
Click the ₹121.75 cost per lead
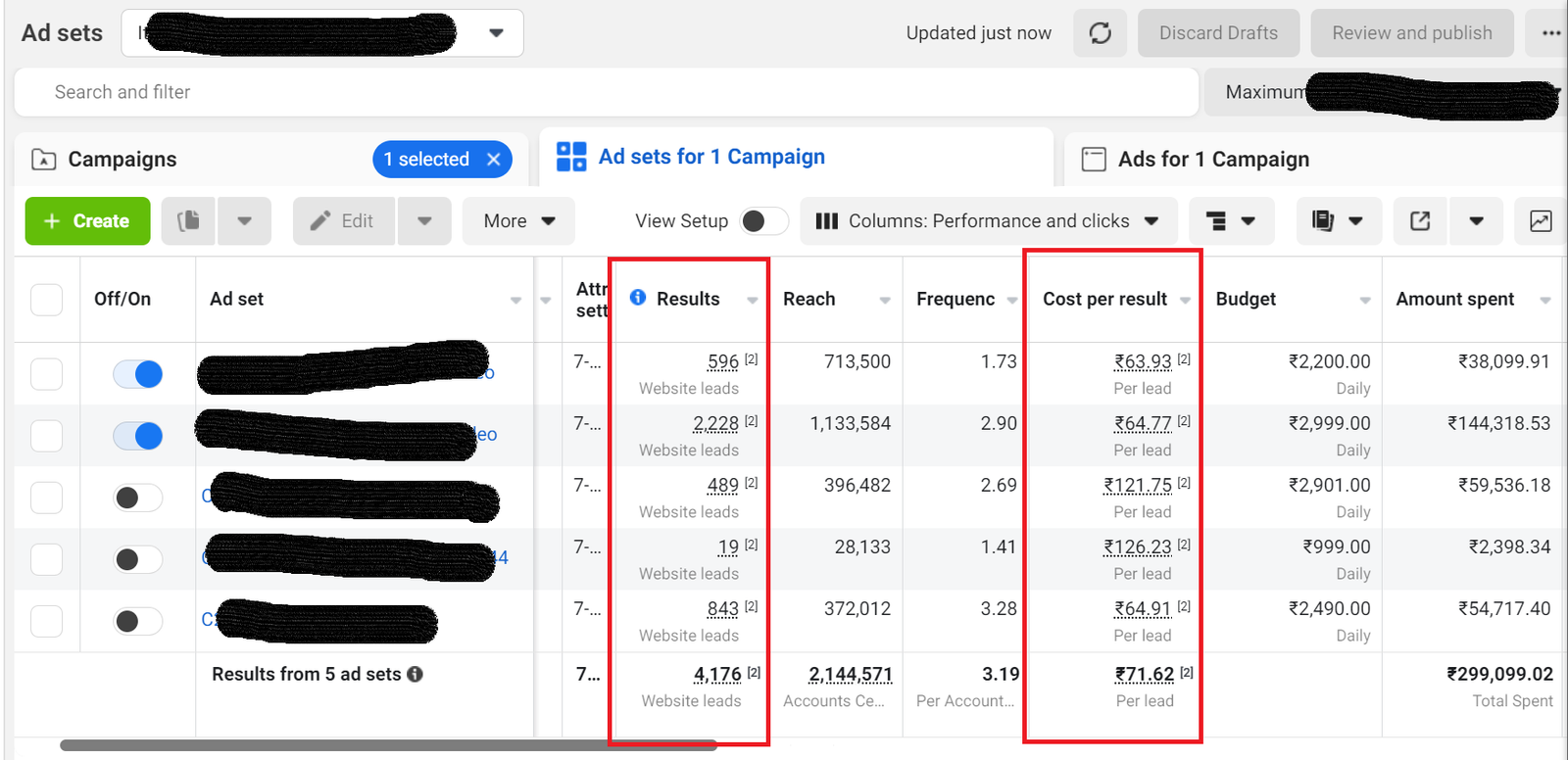point(1138,485)
